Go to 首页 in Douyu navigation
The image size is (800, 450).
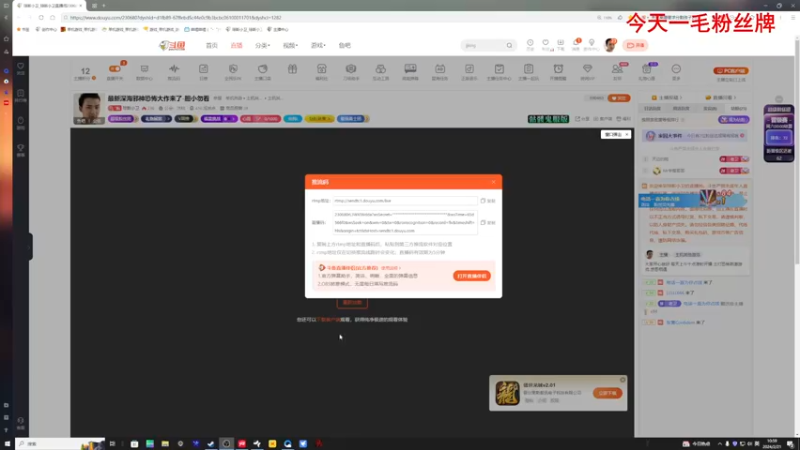coord(212,45)
